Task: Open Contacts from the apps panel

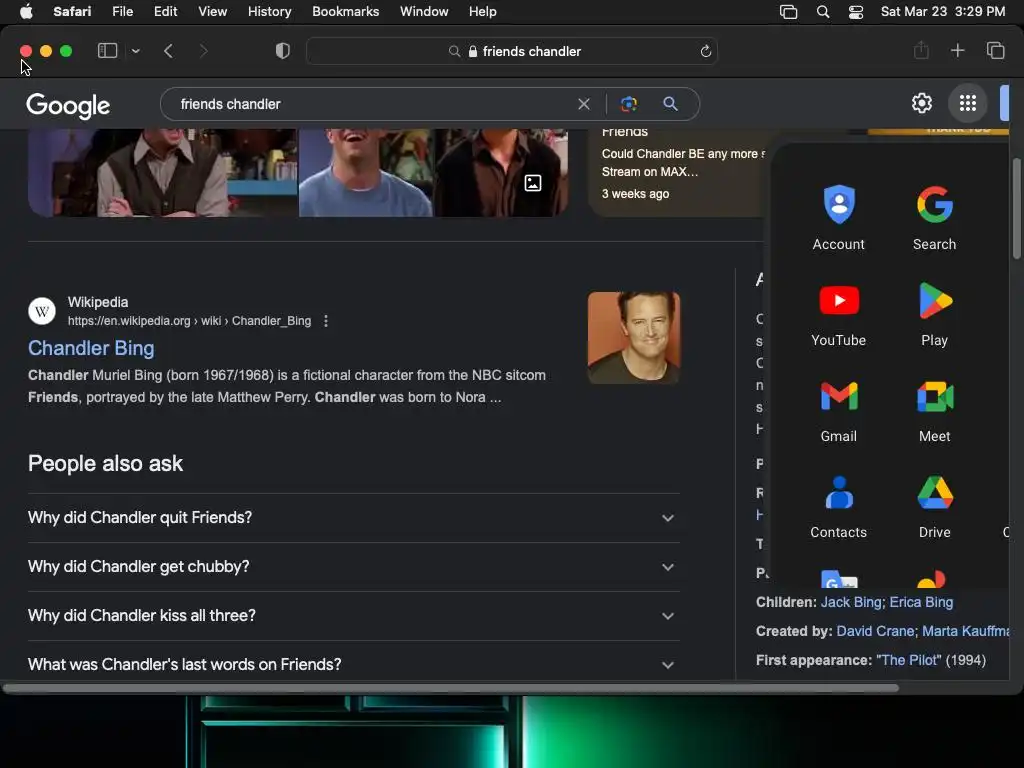Action: 839,506
